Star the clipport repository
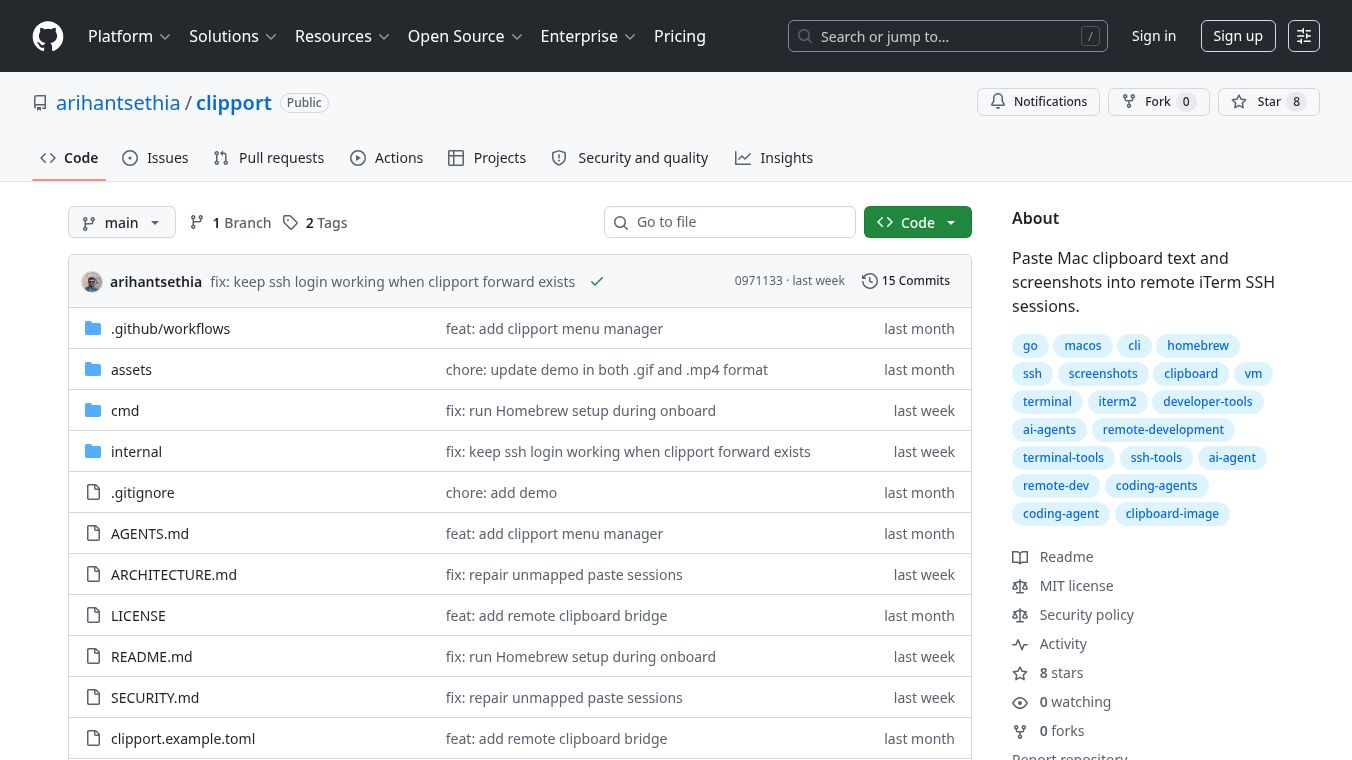Viewport: 1352px width, 760px height. point(1268,102)
